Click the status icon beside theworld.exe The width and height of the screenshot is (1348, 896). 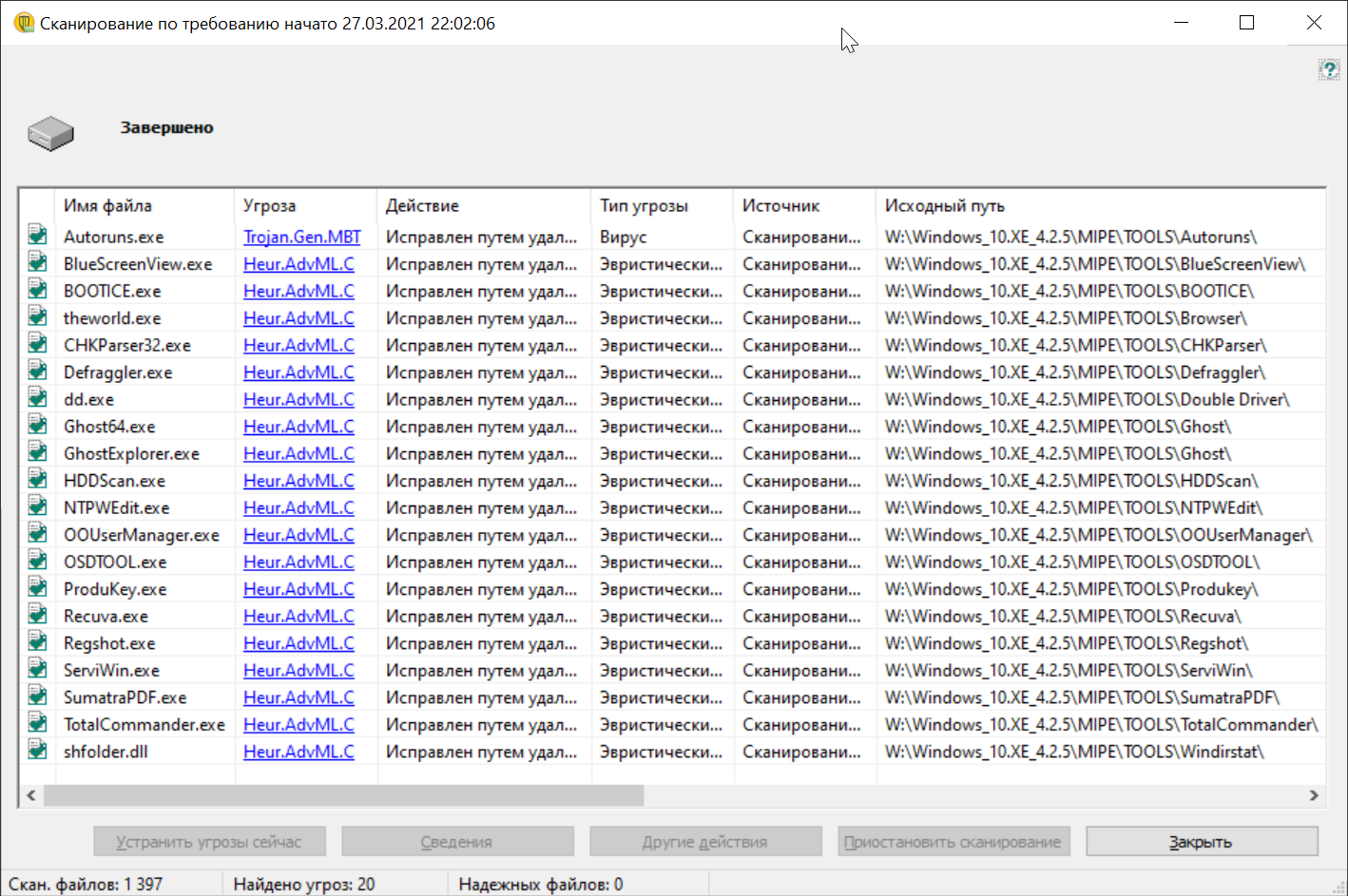37,315
